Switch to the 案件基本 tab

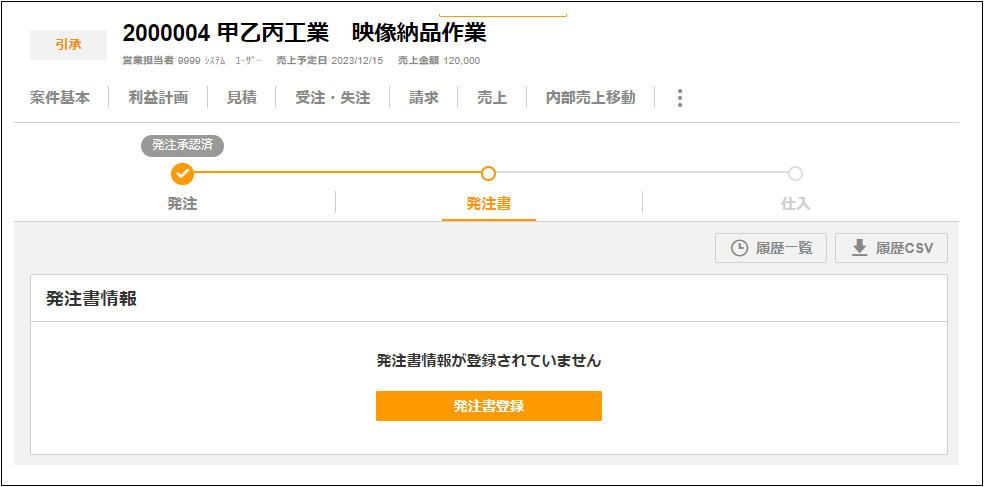coord(60,98)
